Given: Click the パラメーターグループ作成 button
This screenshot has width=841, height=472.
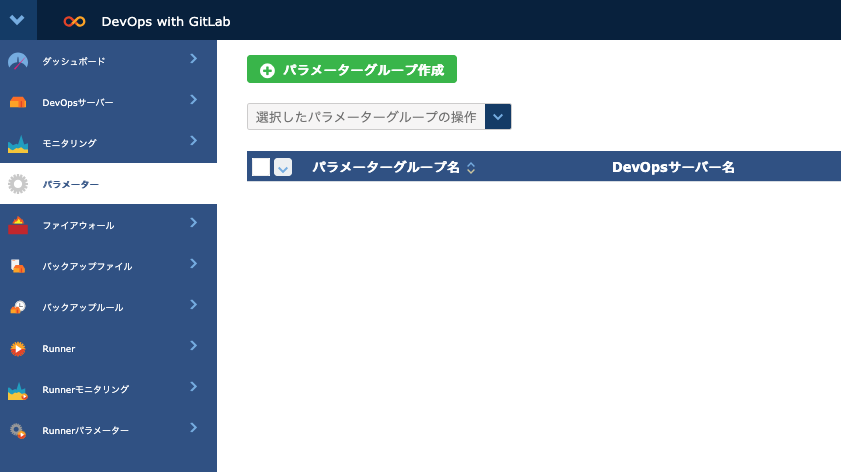Looking at the screenshot, I should point(352,70).
